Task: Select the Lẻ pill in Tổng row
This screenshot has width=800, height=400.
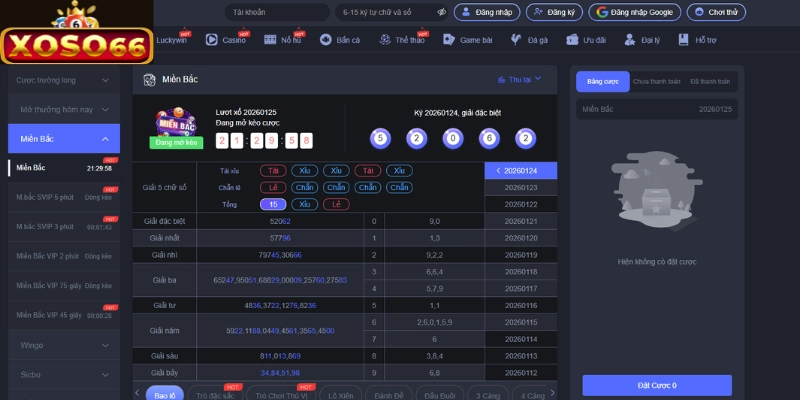Action: (x=336, y=205)
